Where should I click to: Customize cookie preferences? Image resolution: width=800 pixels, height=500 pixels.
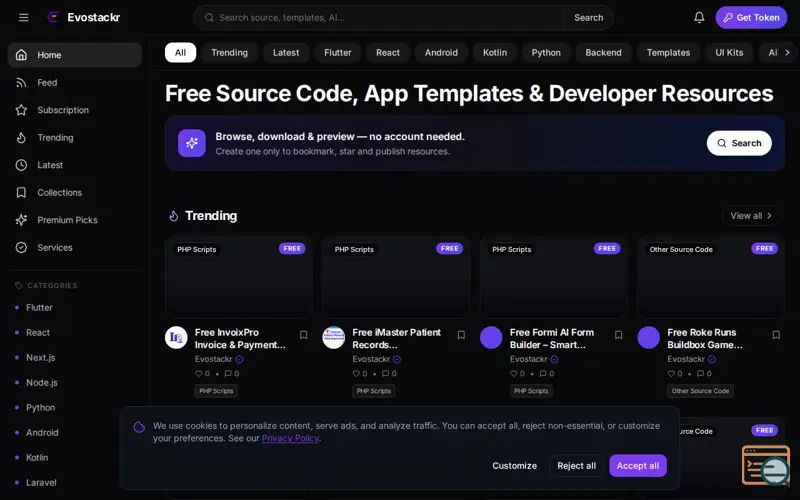(x=514, y=466)
